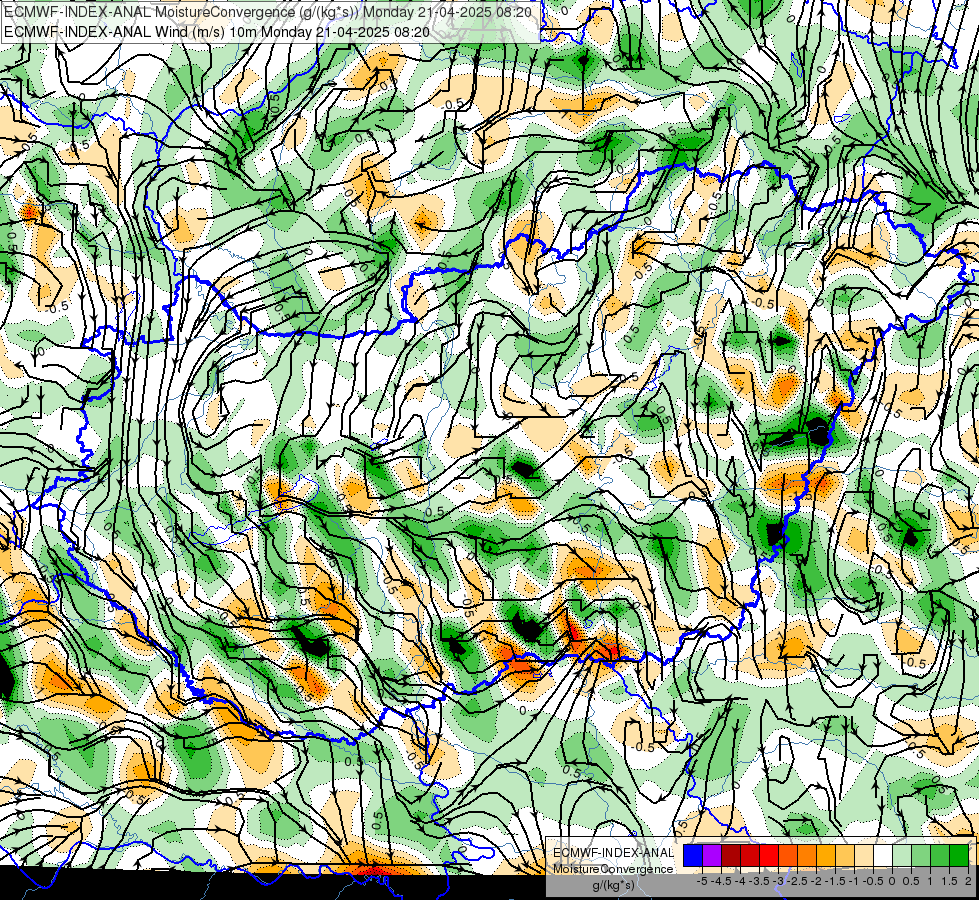Click the legend scale's -0.5 tick value
This screenshot has width=979, height=900.
click(873, 881)
